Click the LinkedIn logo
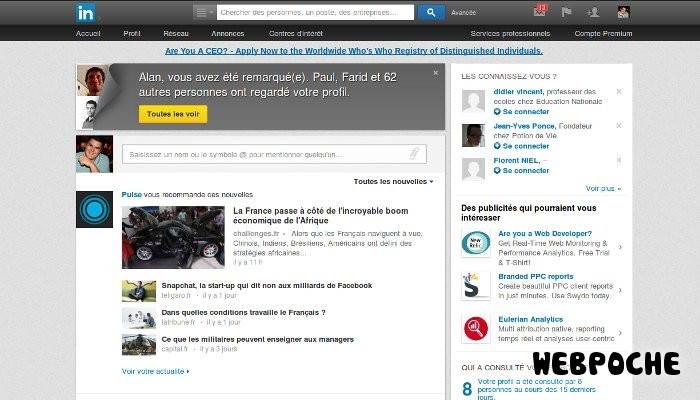This screenshot has height=400, width=700. point(85,12)
